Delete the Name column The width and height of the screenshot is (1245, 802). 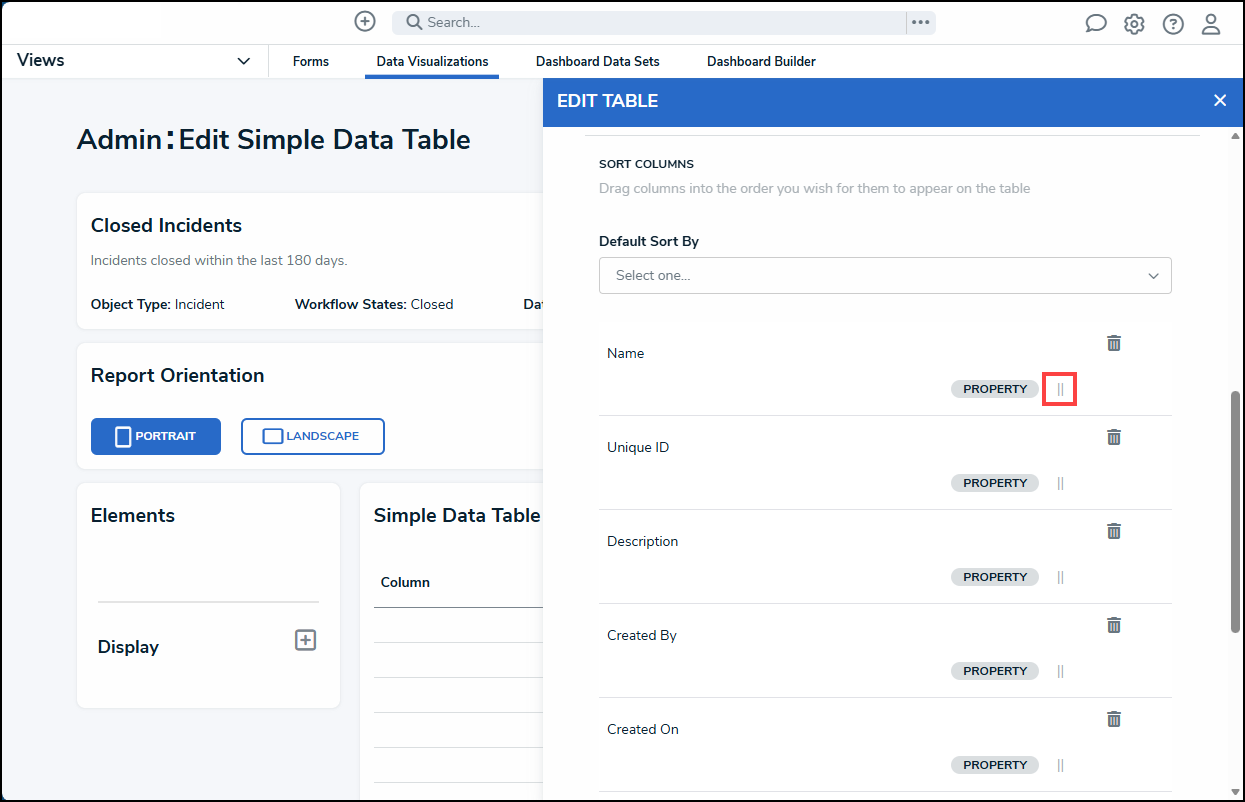tap(1114, 343)
